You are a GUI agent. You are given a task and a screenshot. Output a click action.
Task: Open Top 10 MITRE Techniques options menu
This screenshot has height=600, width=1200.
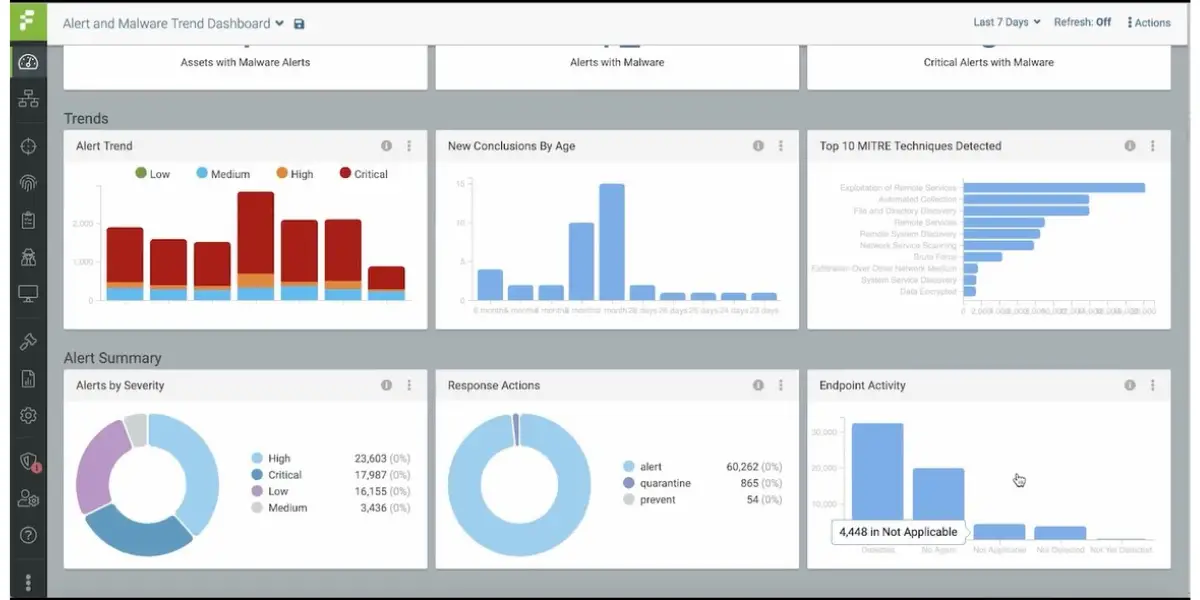pos(1153,146)
